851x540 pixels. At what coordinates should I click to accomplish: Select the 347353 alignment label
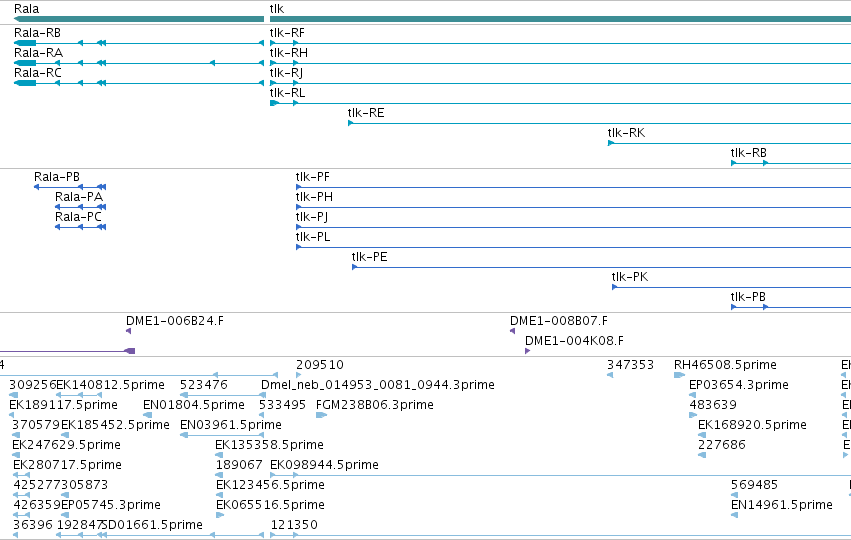pyautogui.click(x=630, y=366)
